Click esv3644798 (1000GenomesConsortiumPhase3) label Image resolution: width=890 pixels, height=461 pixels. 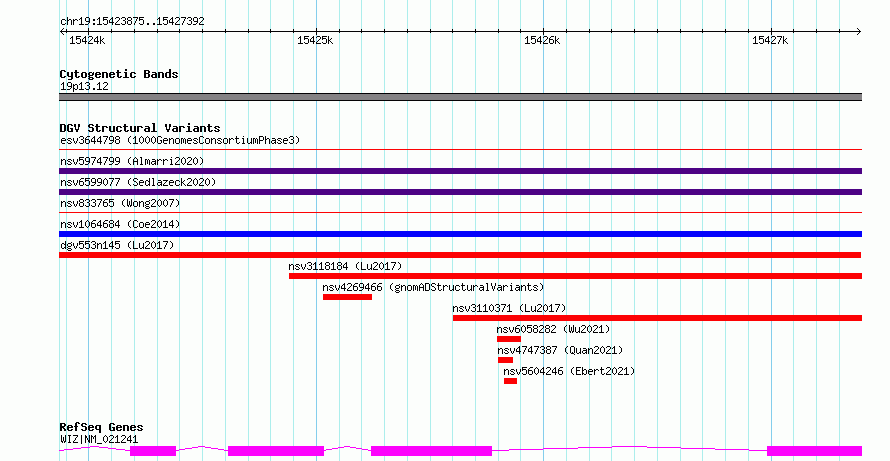[x=180, y=140]
